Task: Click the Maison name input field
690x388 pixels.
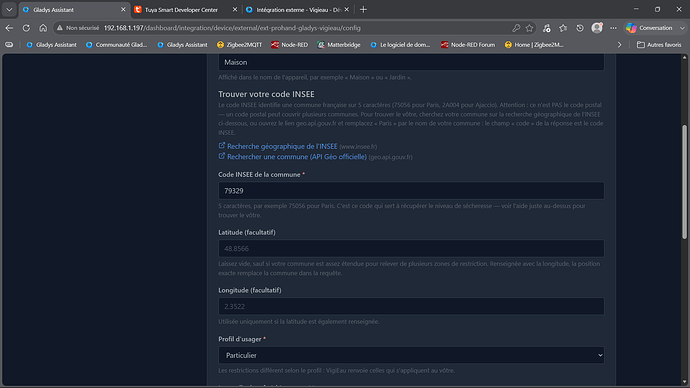Action: tap(411, 62)
